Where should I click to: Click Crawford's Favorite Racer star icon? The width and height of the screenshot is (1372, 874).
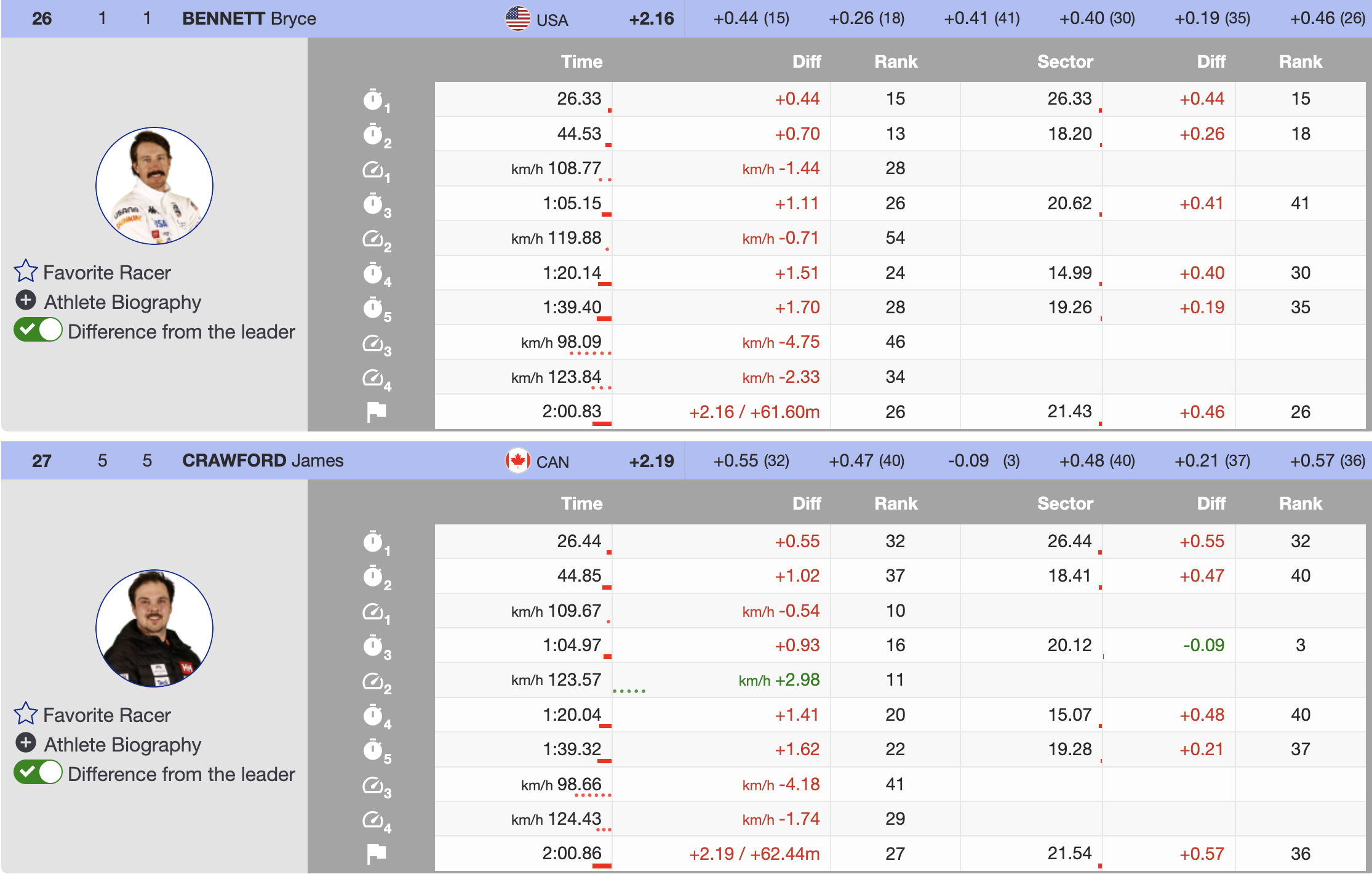point(26,714)
